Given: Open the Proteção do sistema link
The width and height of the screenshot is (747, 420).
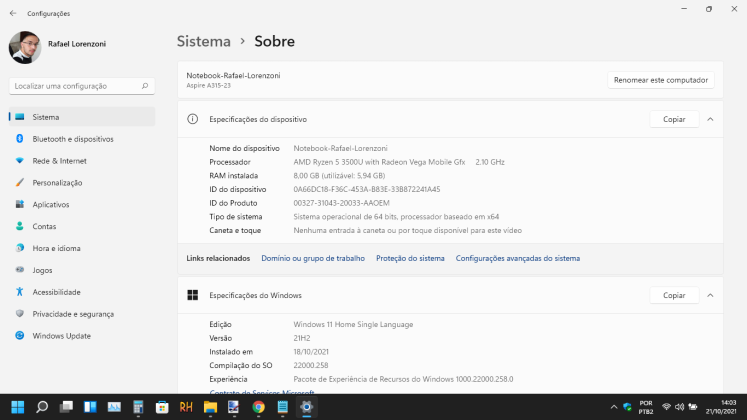Looking at the screenshot, I should click(x=410, y=258).
